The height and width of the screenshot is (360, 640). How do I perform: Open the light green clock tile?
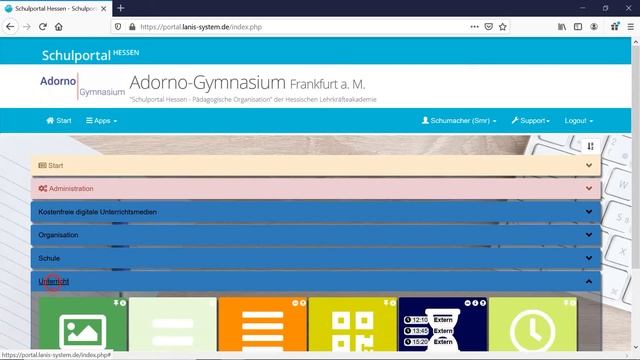533,324
